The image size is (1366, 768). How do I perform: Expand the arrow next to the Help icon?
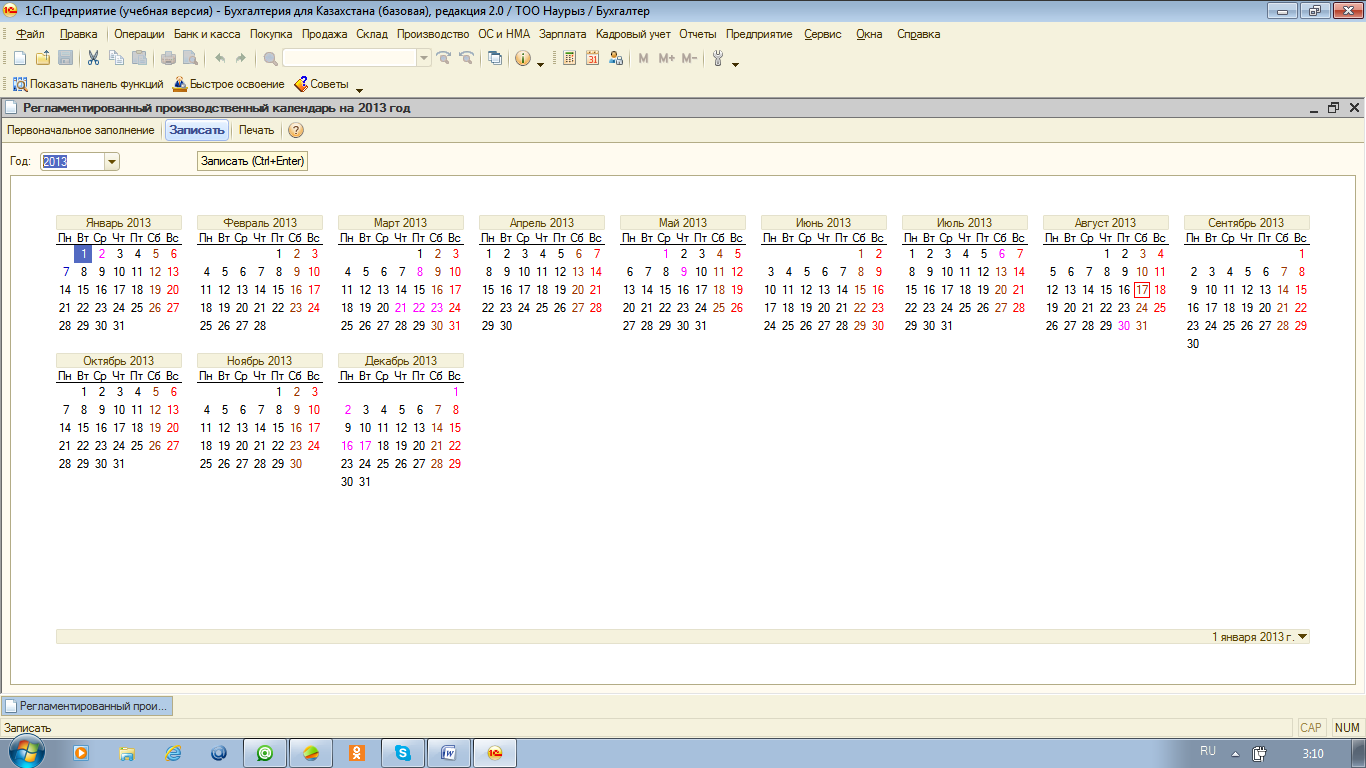[540, 65]
